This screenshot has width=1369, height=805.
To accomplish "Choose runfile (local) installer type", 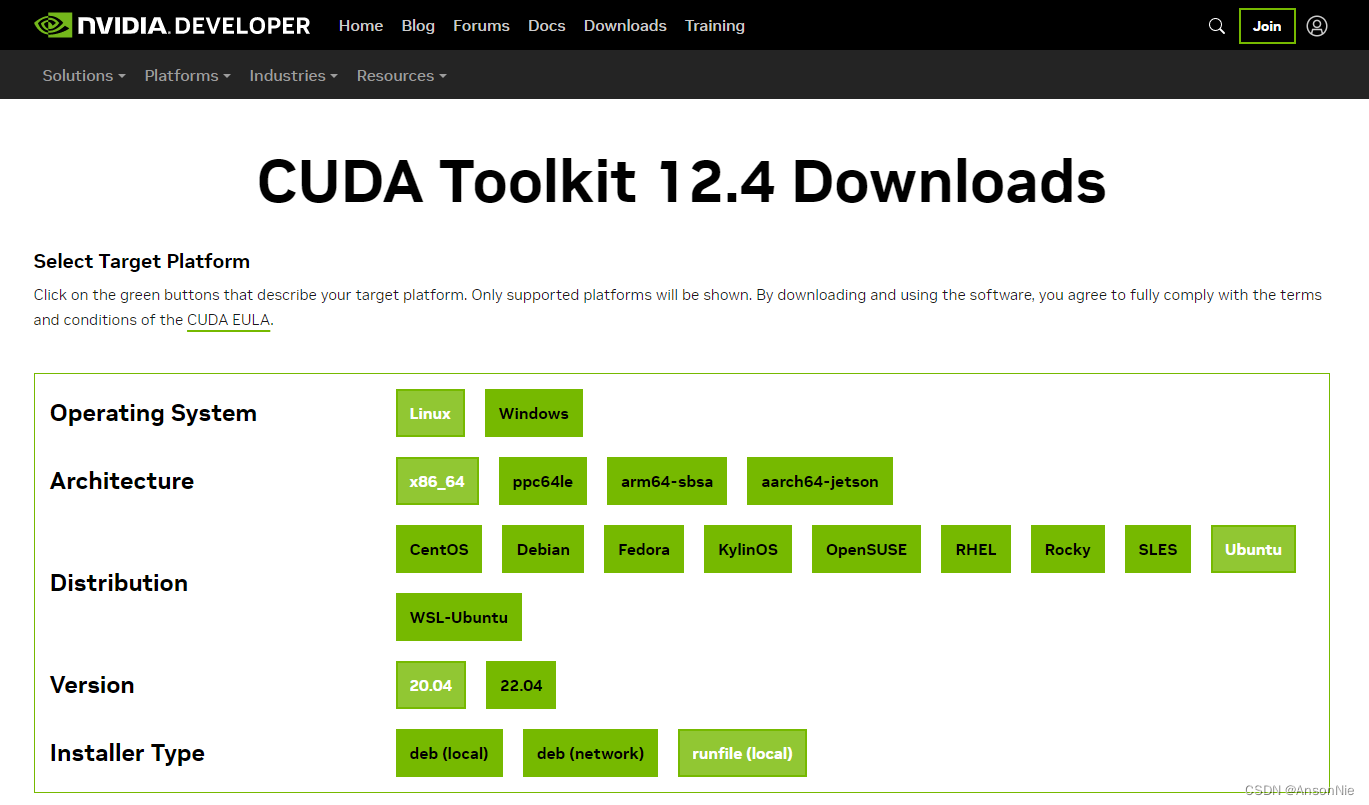I will pyautogui.click(x=742, y=753).
